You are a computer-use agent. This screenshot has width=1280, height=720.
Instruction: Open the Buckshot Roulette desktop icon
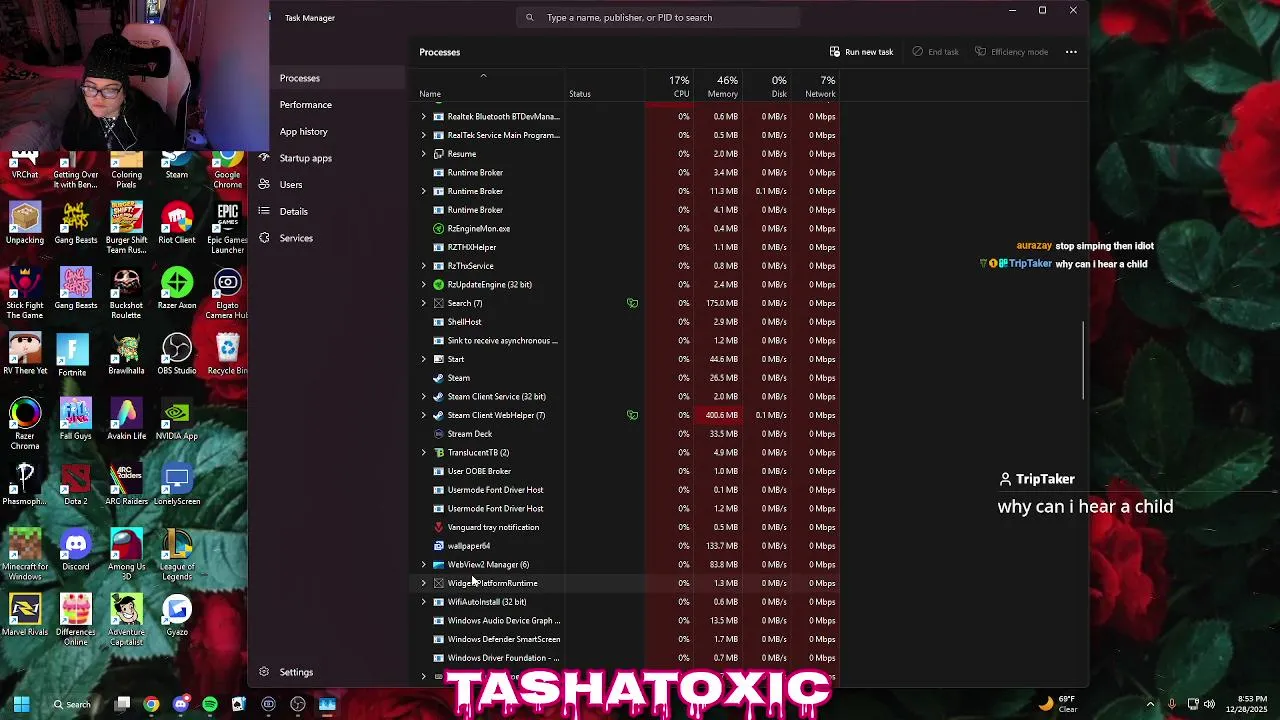(126, 294)
